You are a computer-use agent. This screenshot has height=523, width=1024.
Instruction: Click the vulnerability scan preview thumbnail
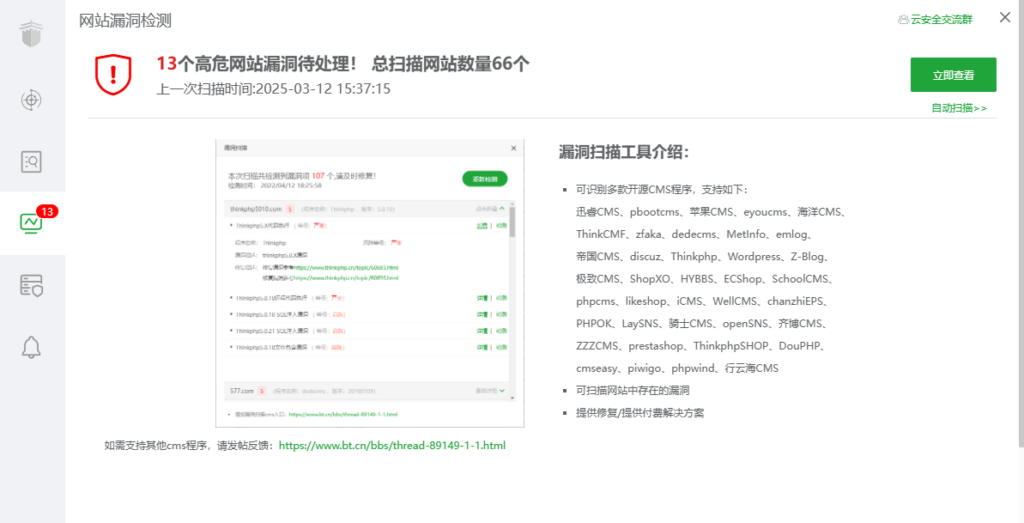point(370,283)
